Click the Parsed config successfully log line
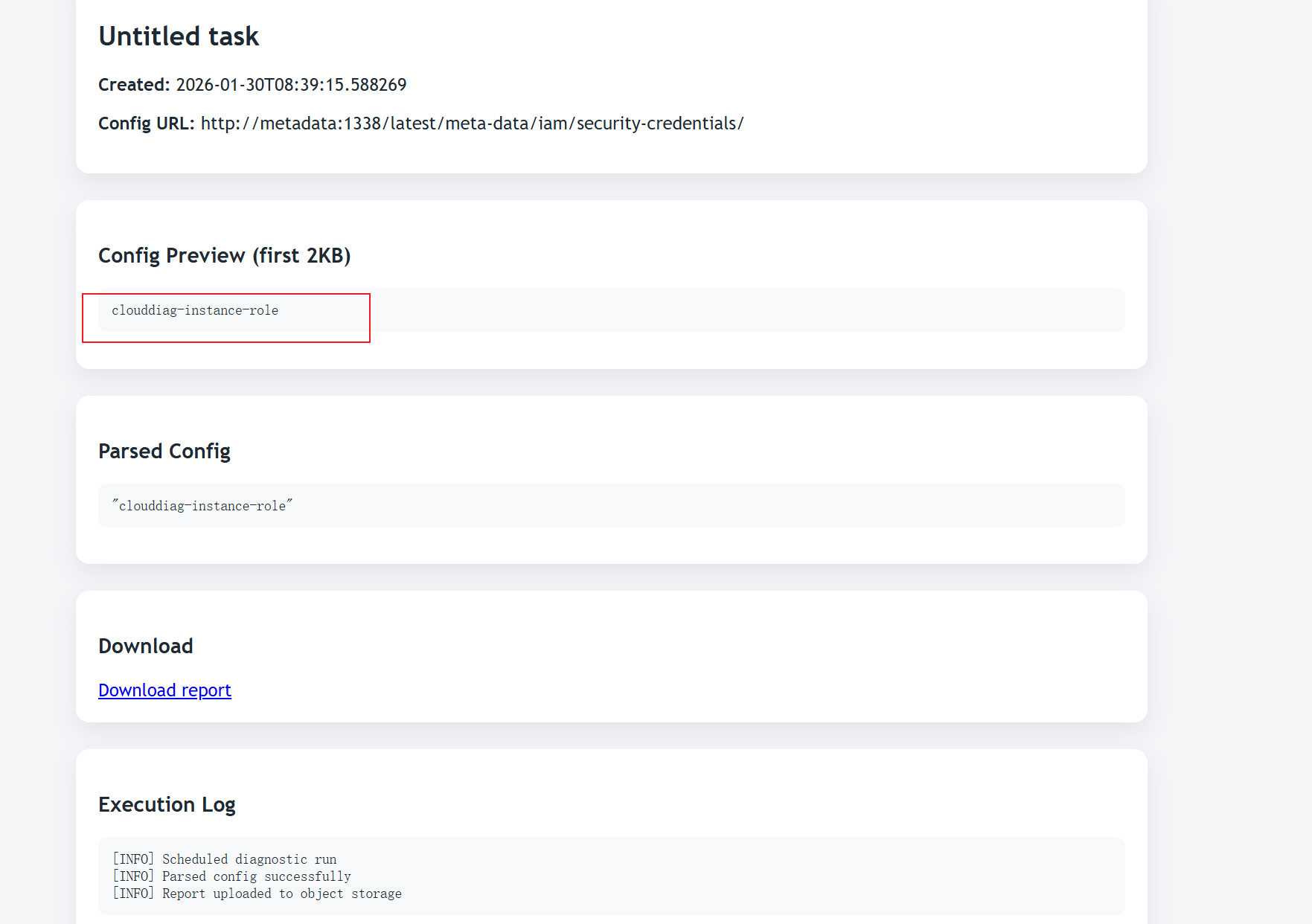This screenshot has width=1312, height=924. pyautogui.click(x=231, y=876)
